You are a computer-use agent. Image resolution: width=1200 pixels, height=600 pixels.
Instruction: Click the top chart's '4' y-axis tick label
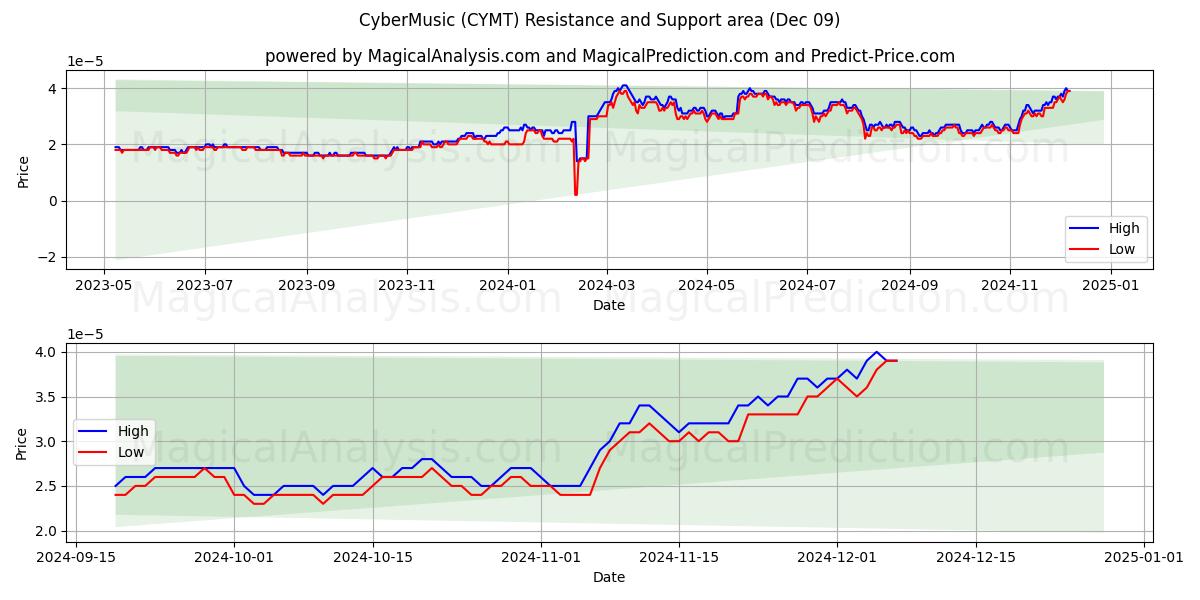(x=54, y=89)
